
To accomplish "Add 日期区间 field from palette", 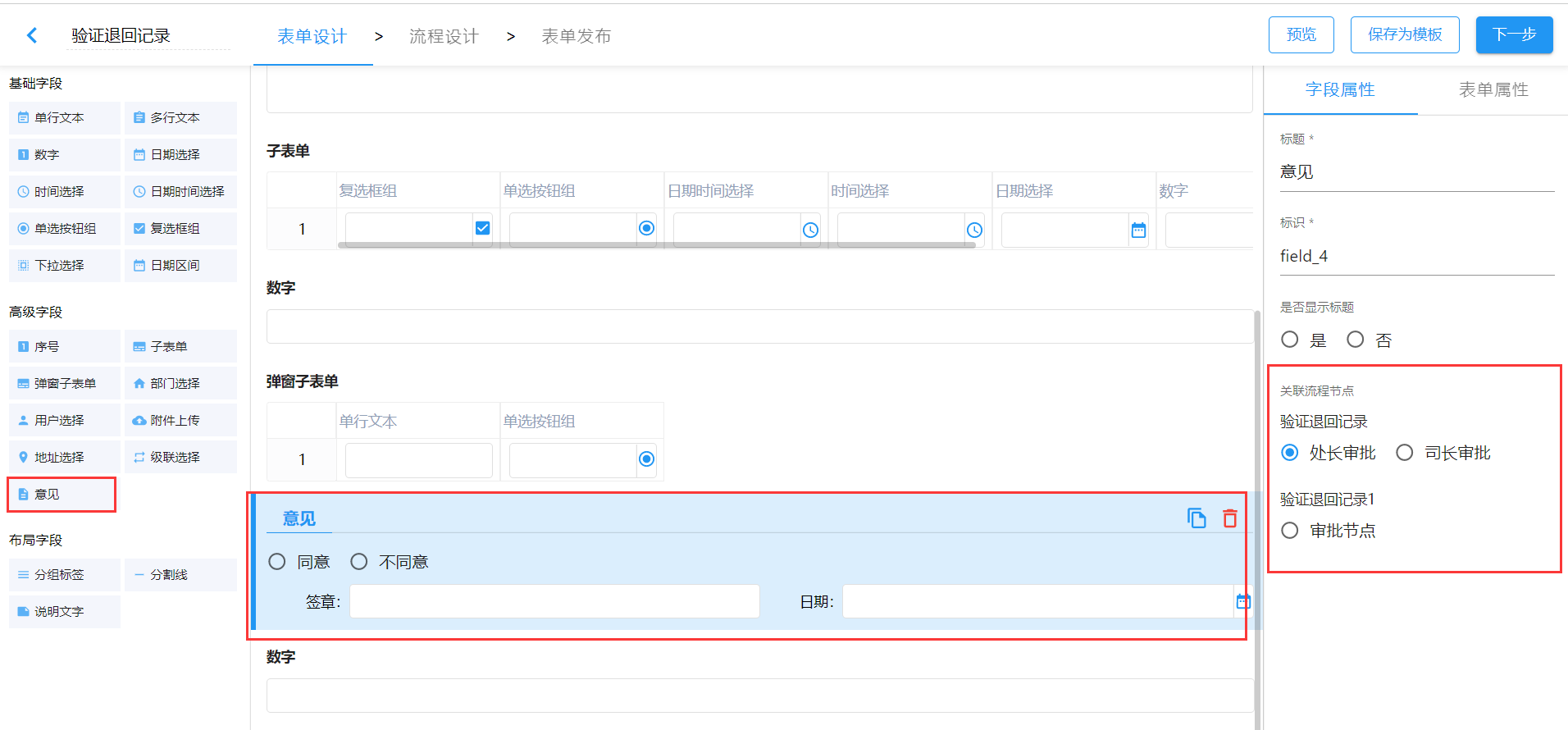I will 180,266.
